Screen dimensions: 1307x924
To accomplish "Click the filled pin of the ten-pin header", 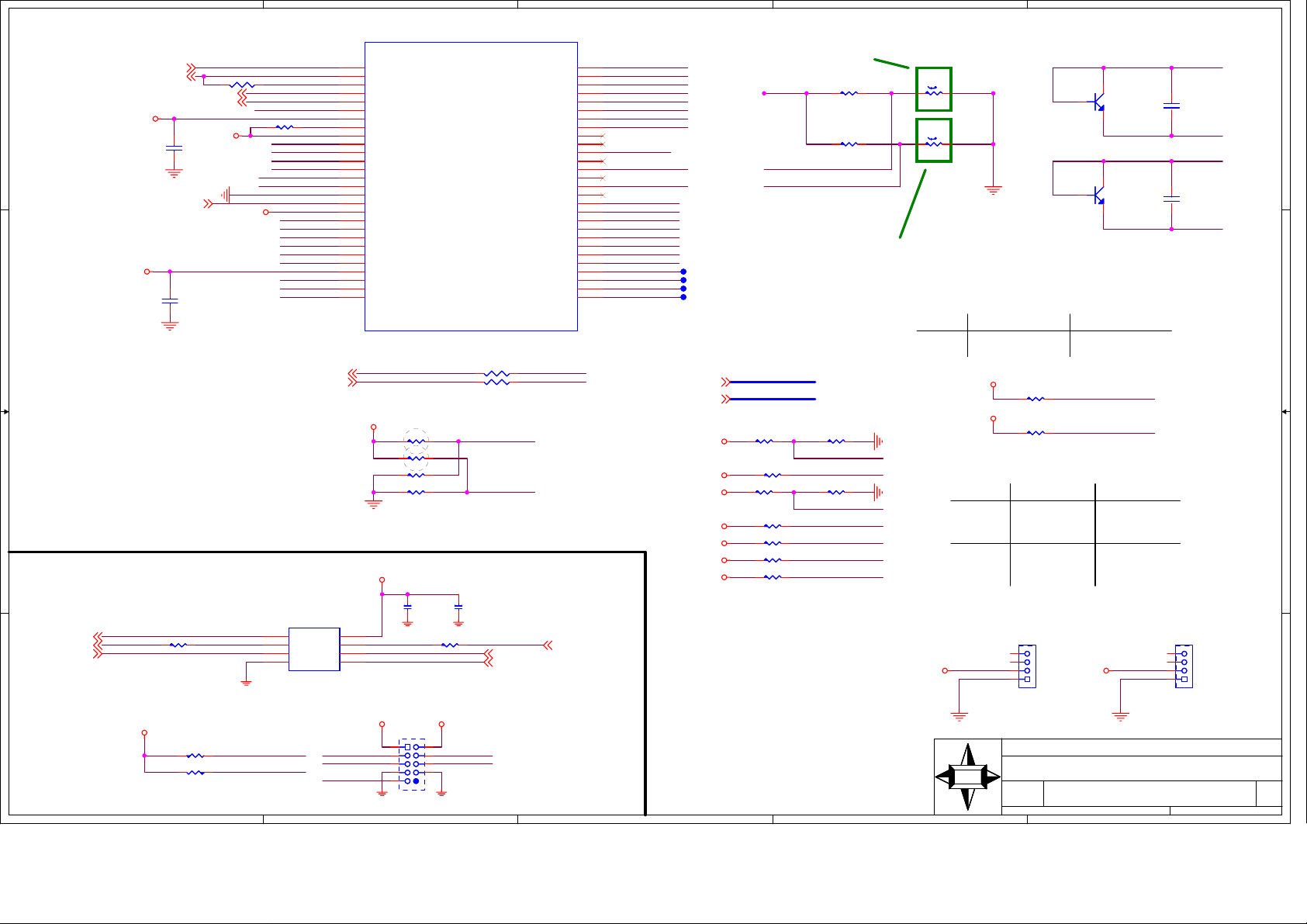I will pyautogui.click(x=417, y=781).
